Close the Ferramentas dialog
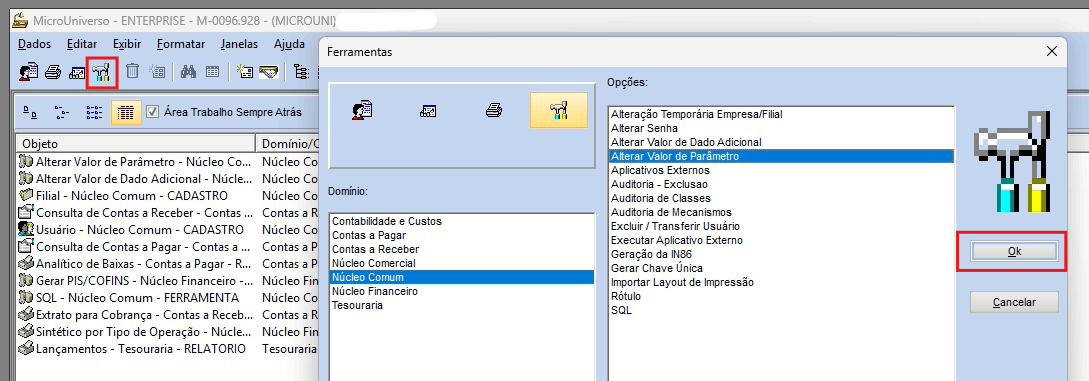Screen dimensions: 1089x381 (x=1051, y=51)
